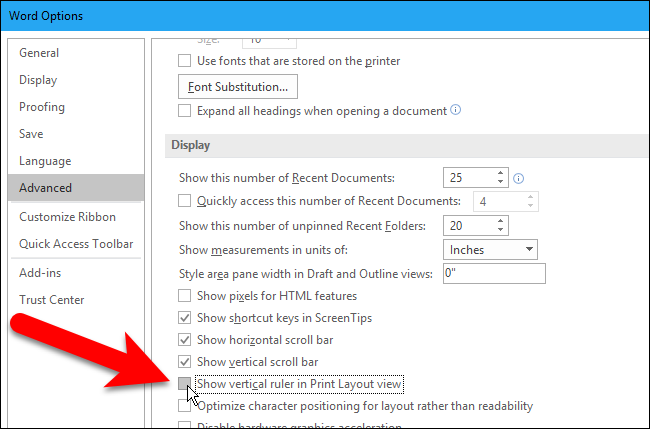Click the Font Substitution button
The image size is (650, 429).
pos(239,86)
